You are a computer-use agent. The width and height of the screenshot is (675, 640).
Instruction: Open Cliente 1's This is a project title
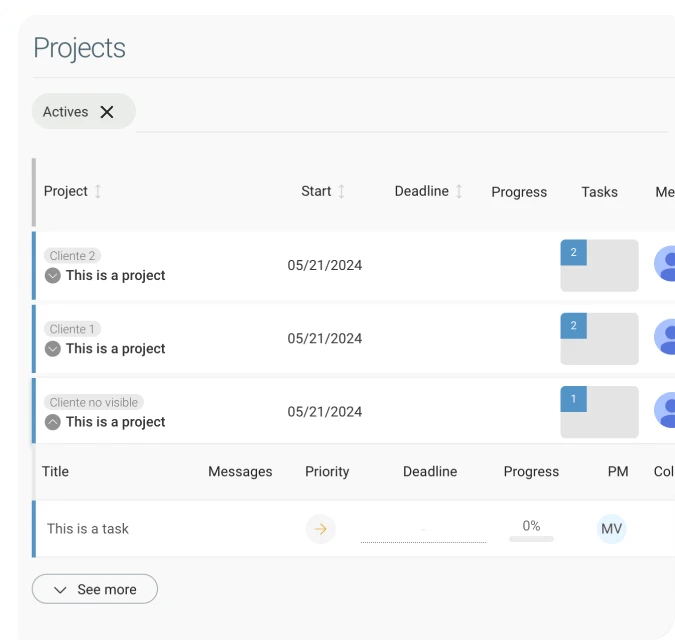click(x=115, y=349)
